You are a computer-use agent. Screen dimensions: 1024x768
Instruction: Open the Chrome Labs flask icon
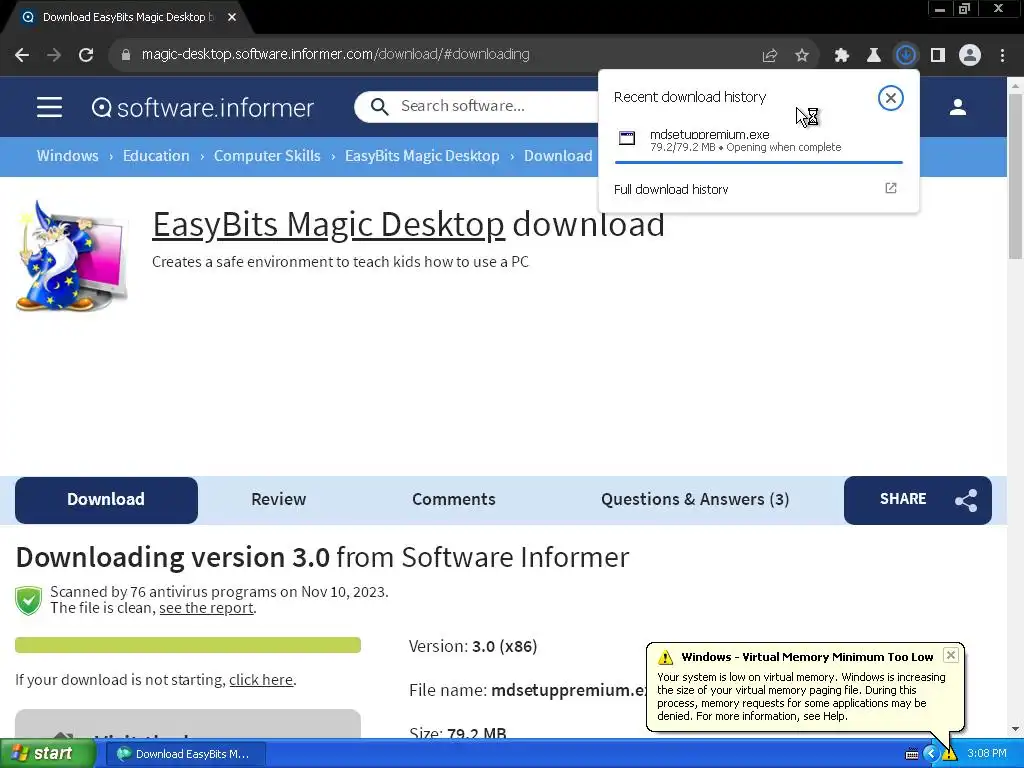[x=874, y=55]
